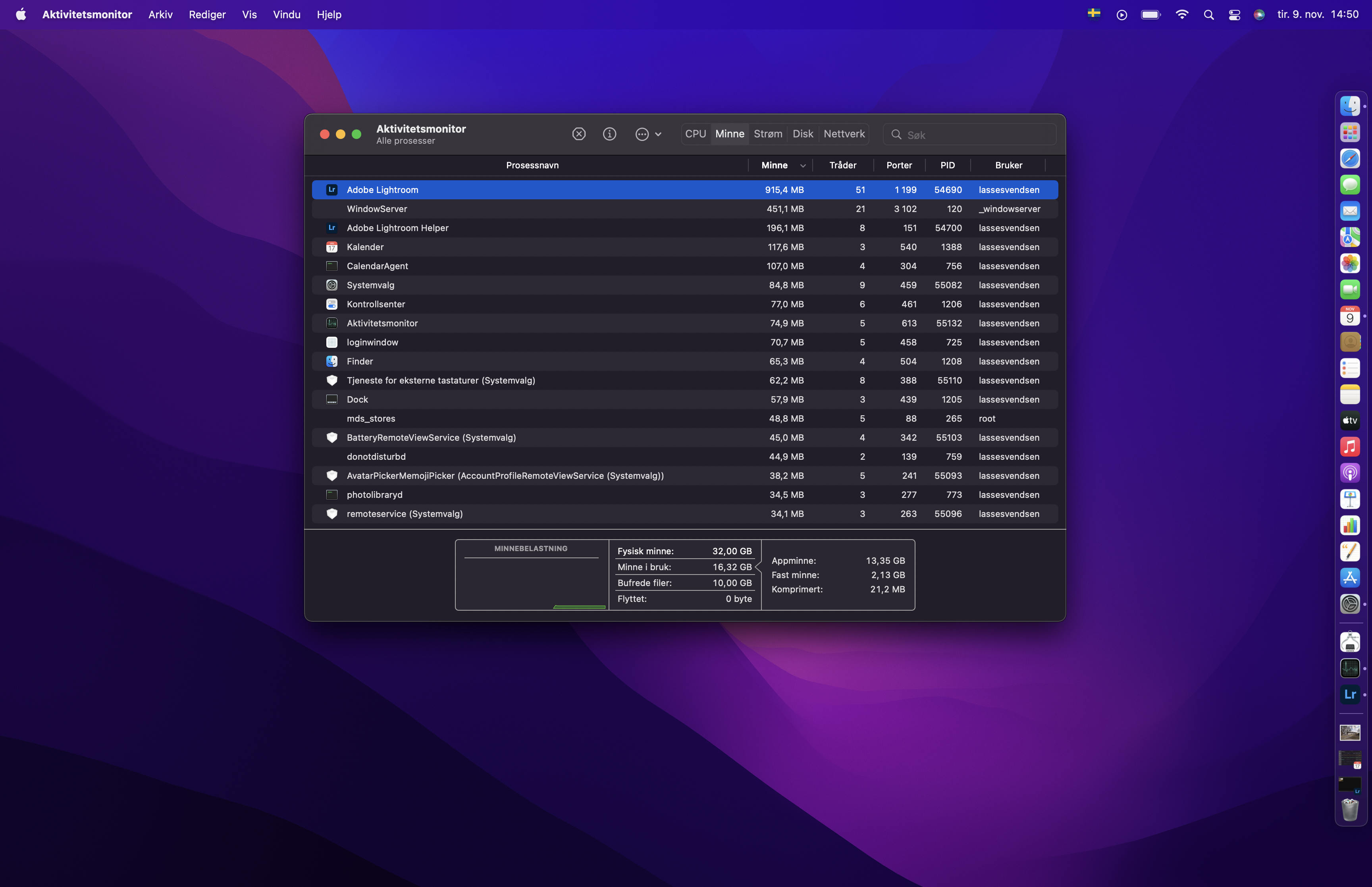Sort by the Tråder column header
This screenshot has height=887, width=1372.
(x=843, y=165)
